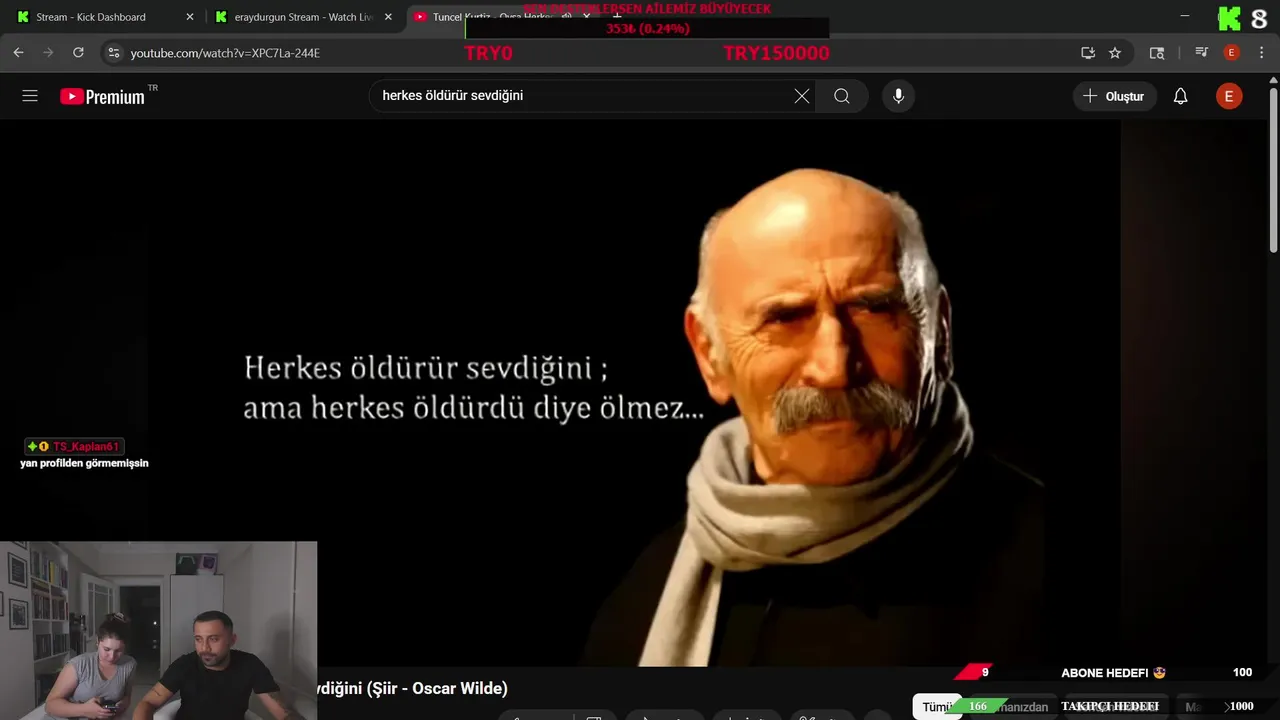The height and width of the screenshot is (720, 1280).
Task: Close the Stream - Kick Dashboard tab
Action: tap(190, 17)
